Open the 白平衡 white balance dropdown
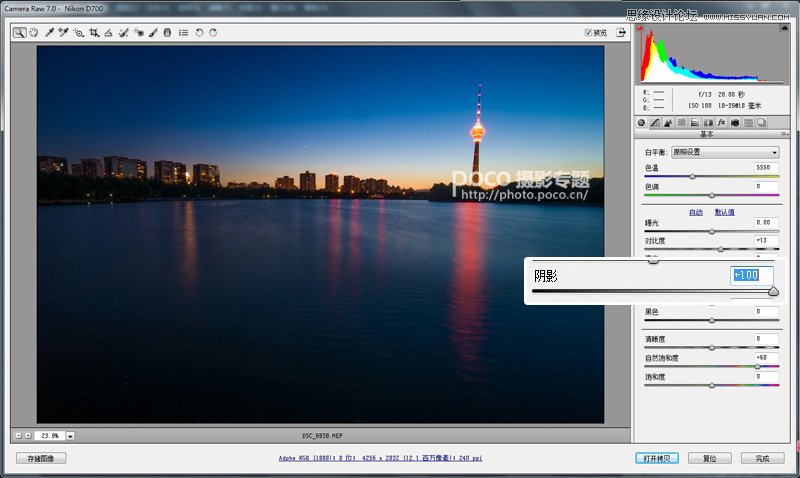800x478 pixels. click(x=725, y=152)
